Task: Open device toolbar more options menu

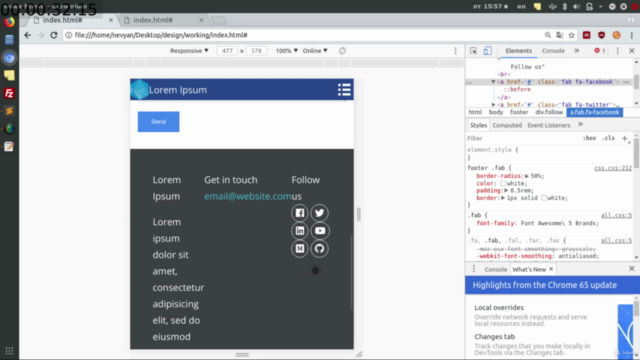Action: pyautogui.click(x=456, y=51)
